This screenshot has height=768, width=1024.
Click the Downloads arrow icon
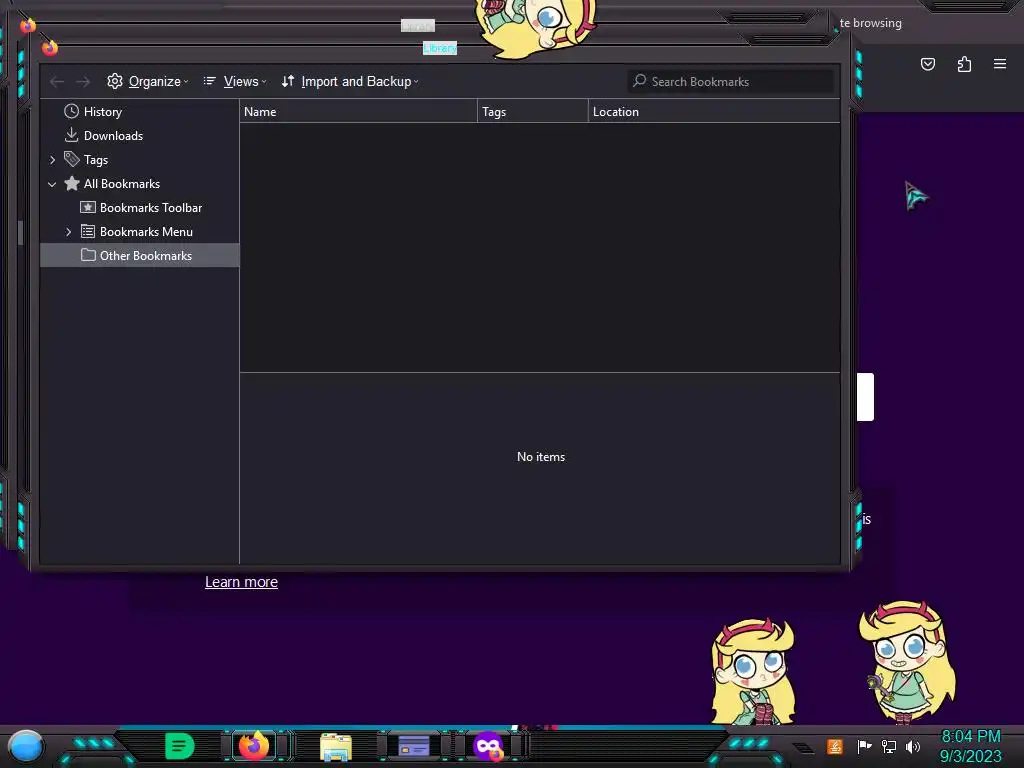[x=72, y=135]
